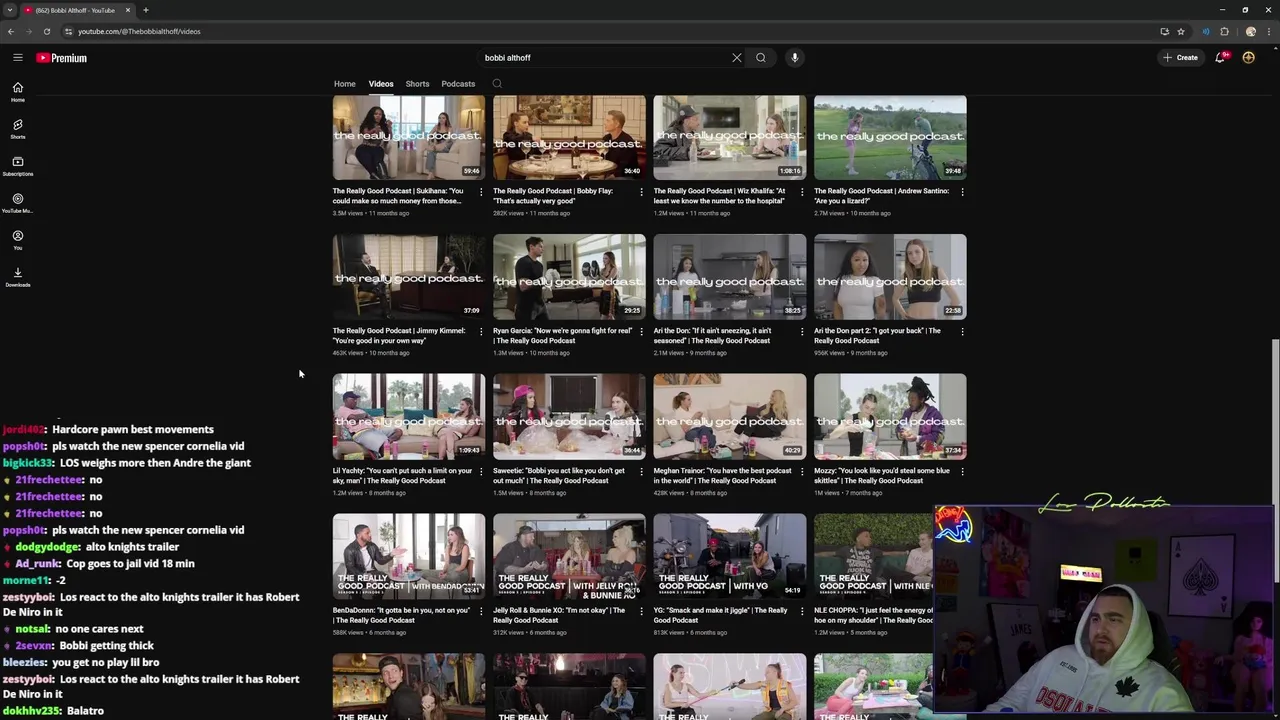Bookmark this page with star icon
Screen dimensions: 1280x720
coord(1180,31)
